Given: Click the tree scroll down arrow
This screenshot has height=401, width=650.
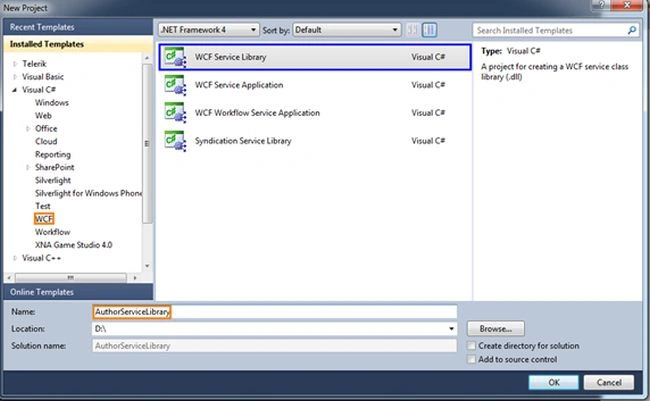Looking at the screenshot, I should (147, 266).
